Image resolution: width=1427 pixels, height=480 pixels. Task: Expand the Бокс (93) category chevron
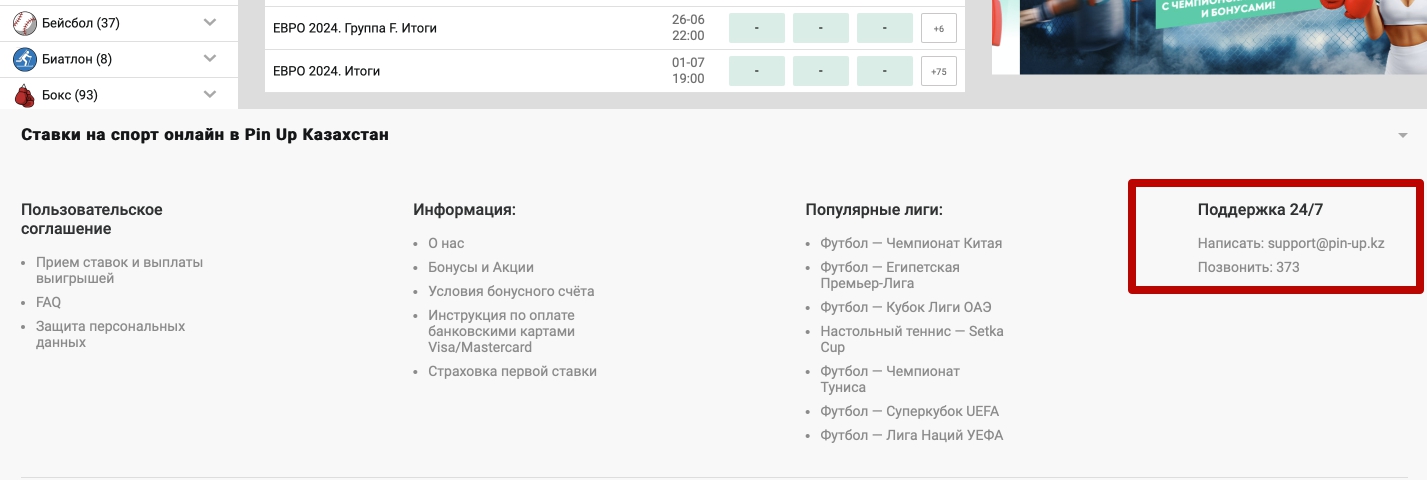[x=210, y=94]
